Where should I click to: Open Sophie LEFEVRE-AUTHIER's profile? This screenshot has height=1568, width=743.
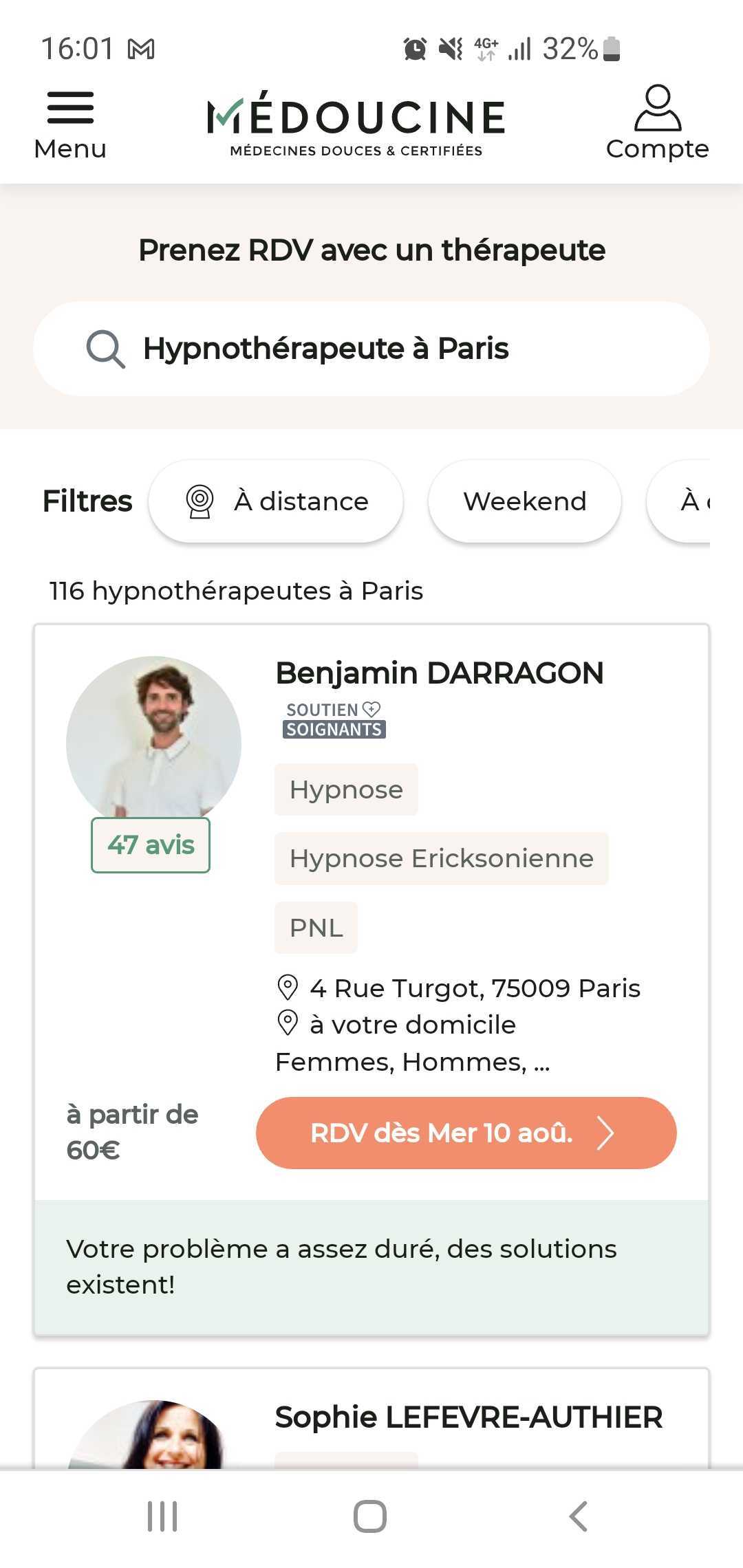coord(469,1417)
